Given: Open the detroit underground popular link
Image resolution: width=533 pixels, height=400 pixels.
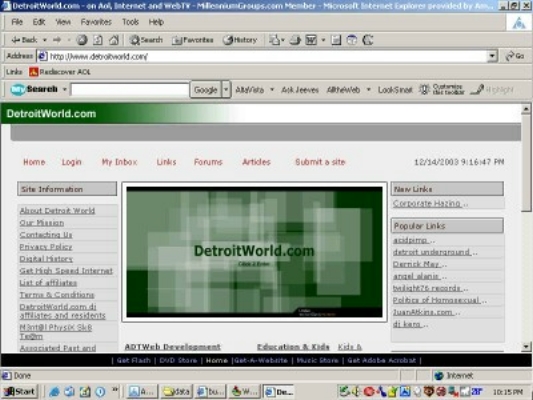Looking at the screenshot, I should 432,252.
